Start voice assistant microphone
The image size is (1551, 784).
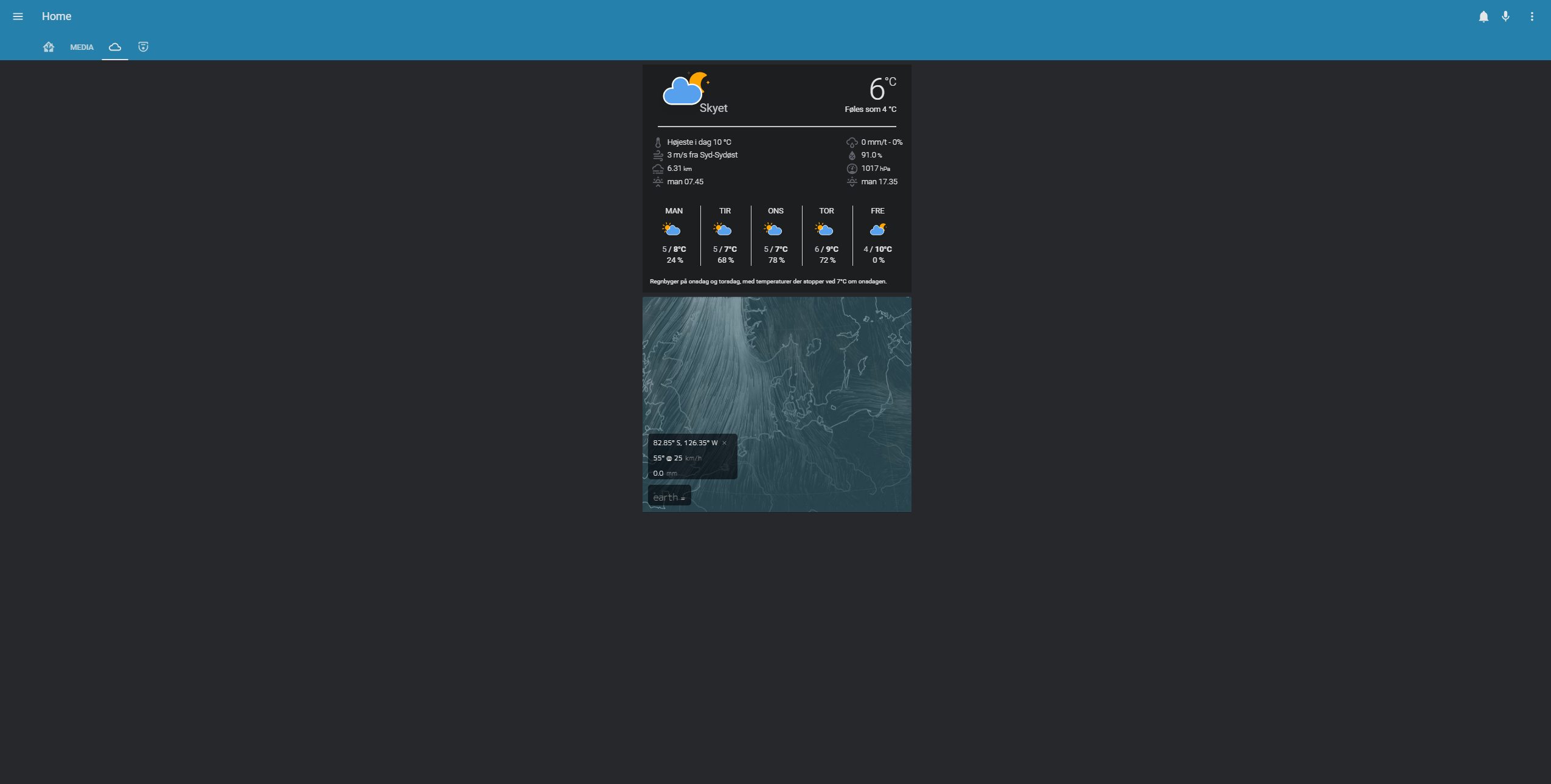[1505, 16]
